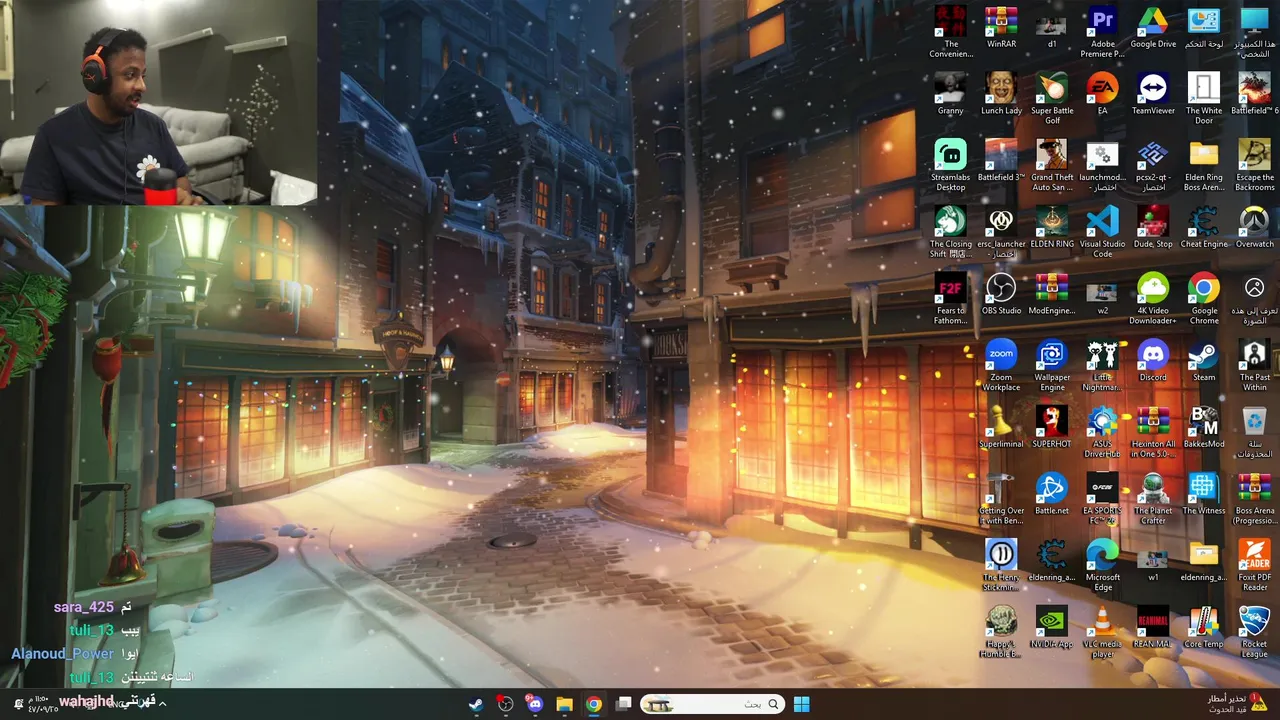Select the d1 image file

coord(1052,28)
